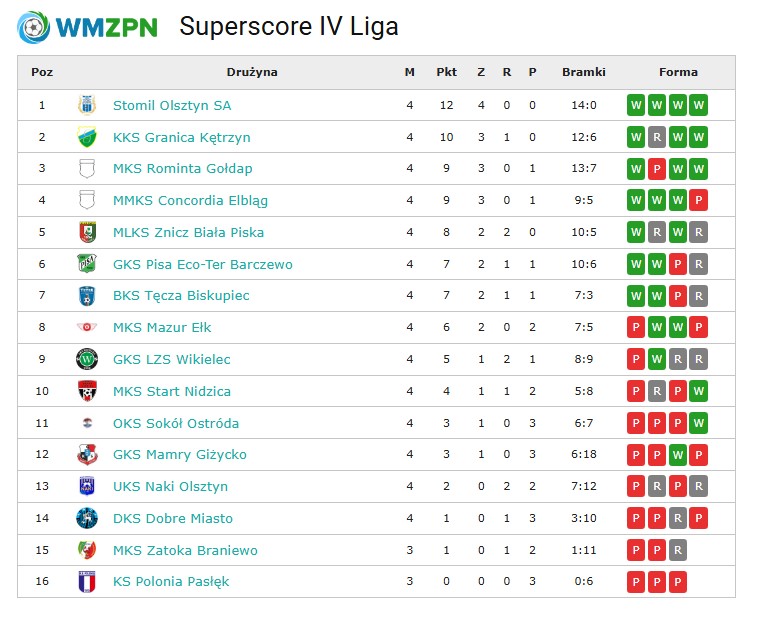The image size is (761, 618).
Task: Click the KKS Granica Kętrzyn crest
Action: (x=87, y=137)
